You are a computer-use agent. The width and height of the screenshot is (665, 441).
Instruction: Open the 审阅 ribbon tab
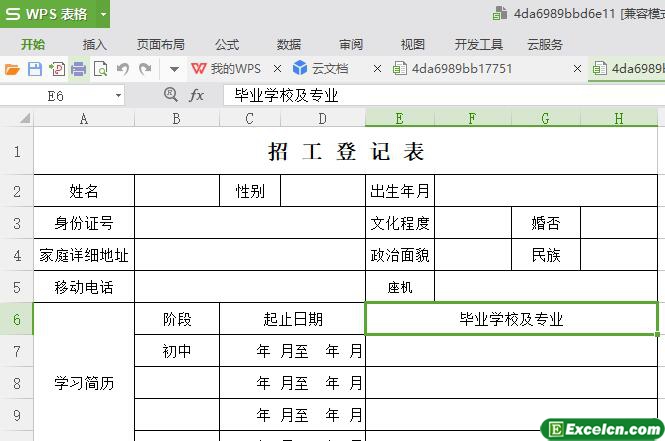(x=351, y=45)
